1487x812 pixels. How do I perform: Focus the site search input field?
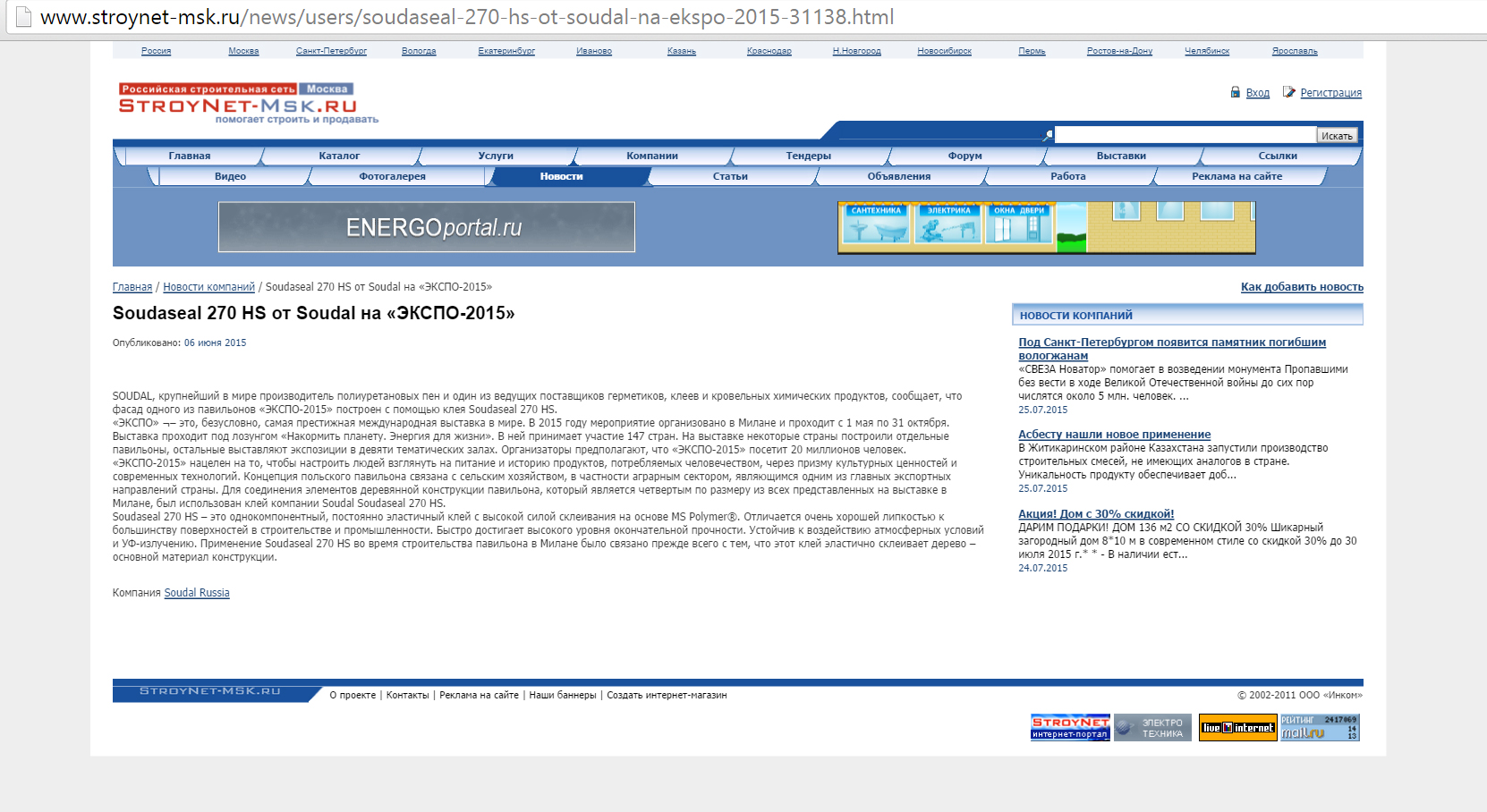(1185, 135)
